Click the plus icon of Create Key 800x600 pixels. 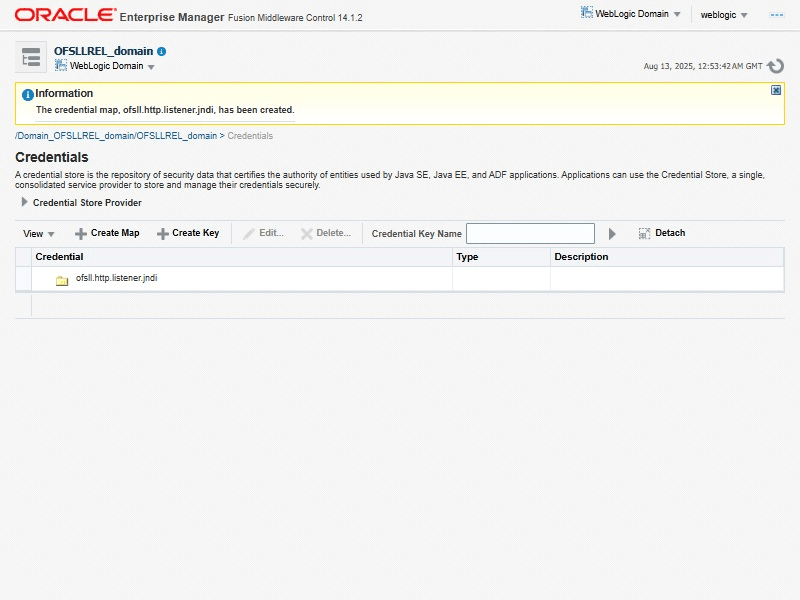coord(162,234)
